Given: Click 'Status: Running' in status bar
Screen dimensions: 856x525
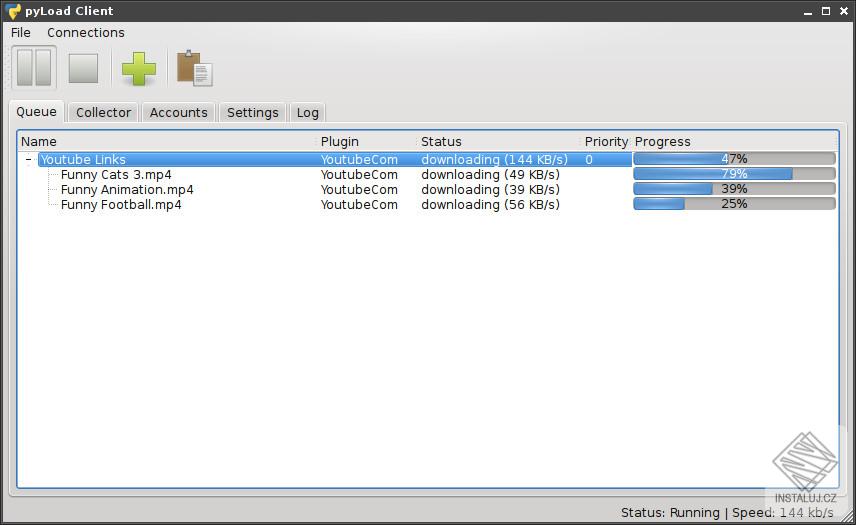Looking at the screenshot, I should click(670, 512).
